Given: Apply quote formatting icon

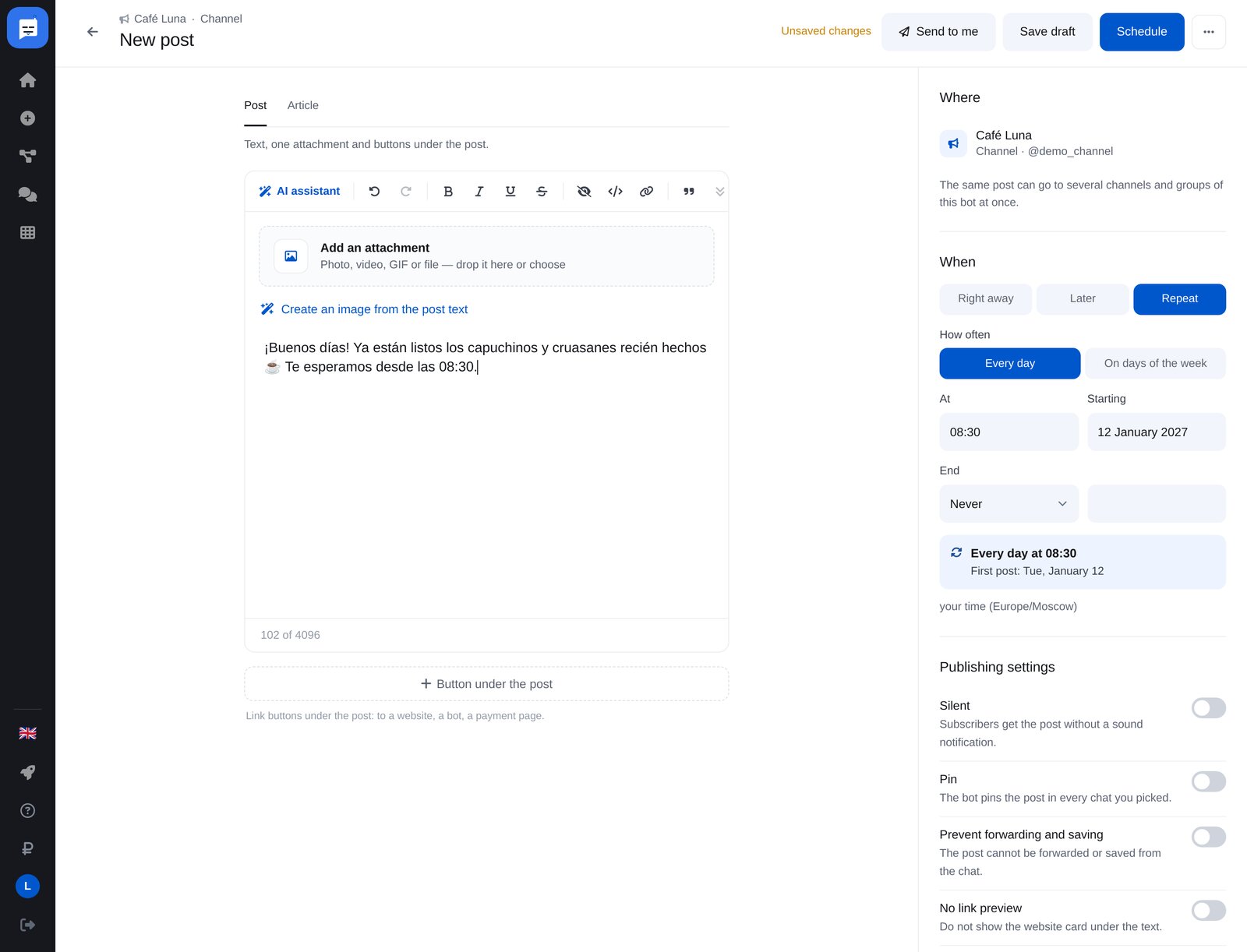Looking at the screenshot, I should pos(689,192).
